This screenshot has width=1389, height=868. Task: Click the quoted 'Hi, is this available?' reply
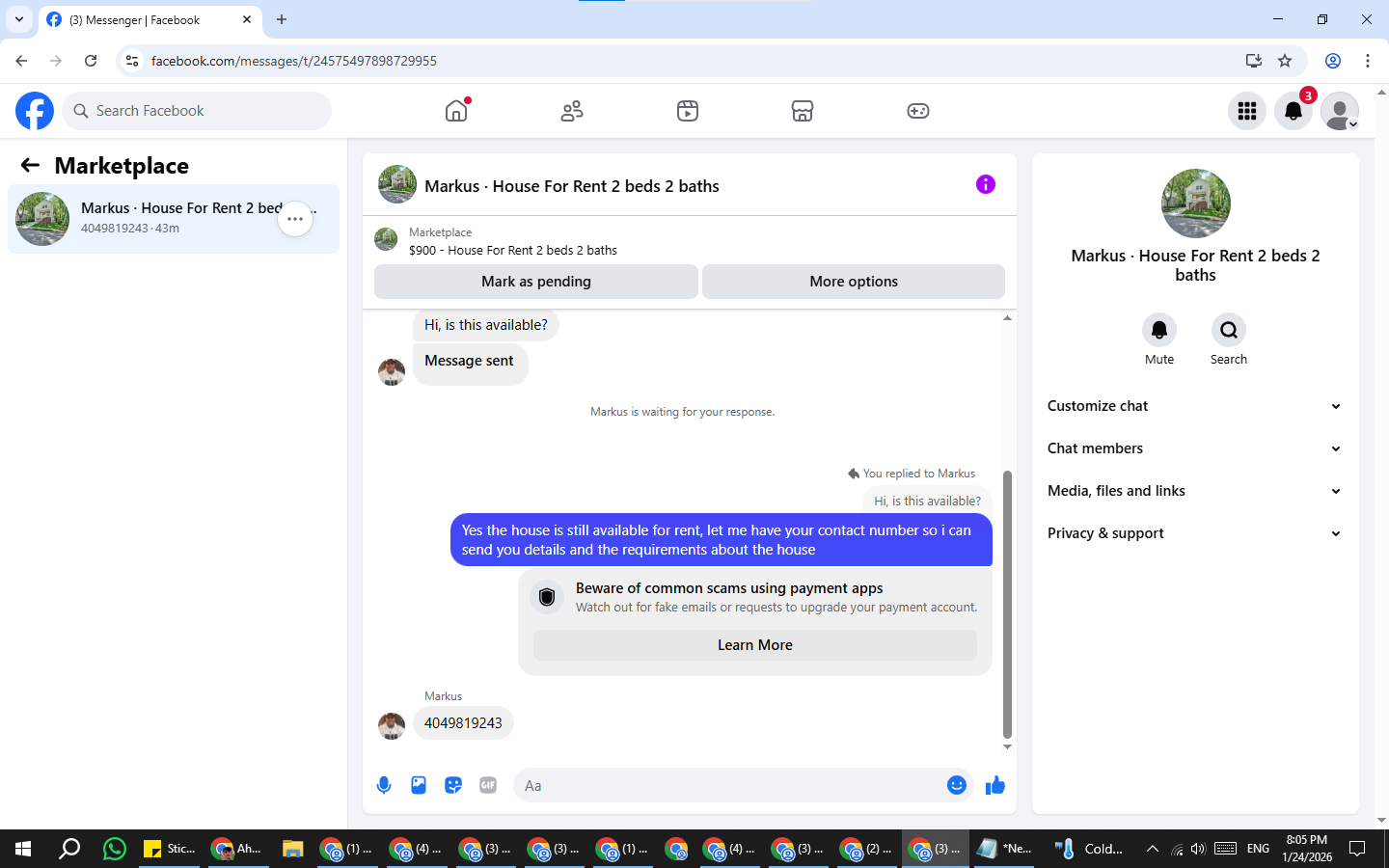click(x=927, y=501)
